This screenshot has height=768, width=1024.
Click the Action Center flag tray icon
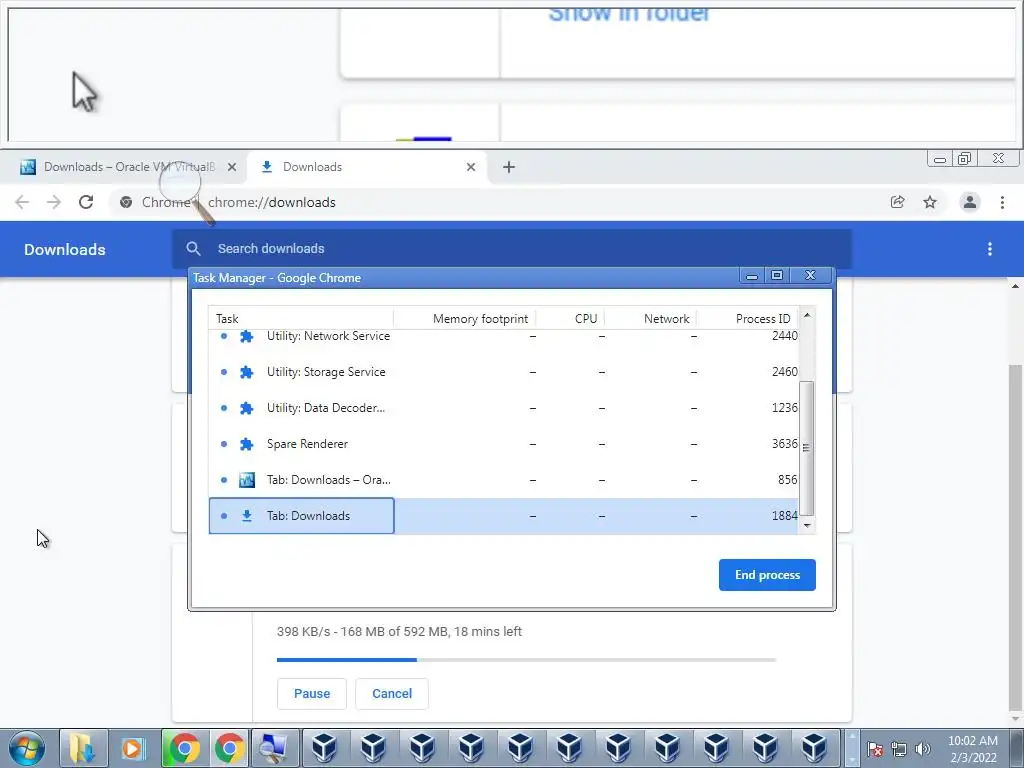click(x=875, y=749)
